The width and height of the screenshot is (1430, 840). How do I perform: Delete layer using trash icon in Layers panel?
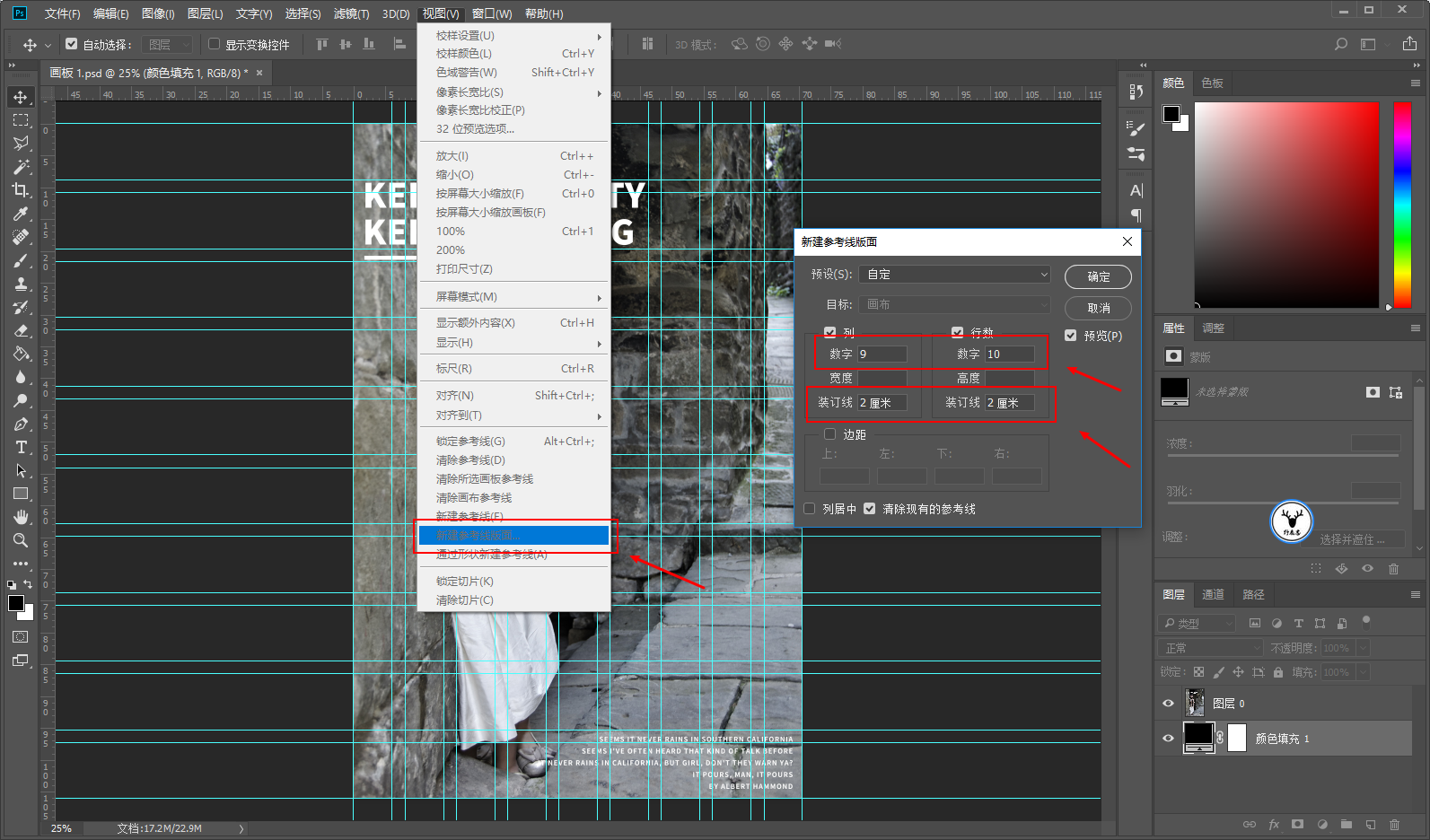coord(1394,824)
